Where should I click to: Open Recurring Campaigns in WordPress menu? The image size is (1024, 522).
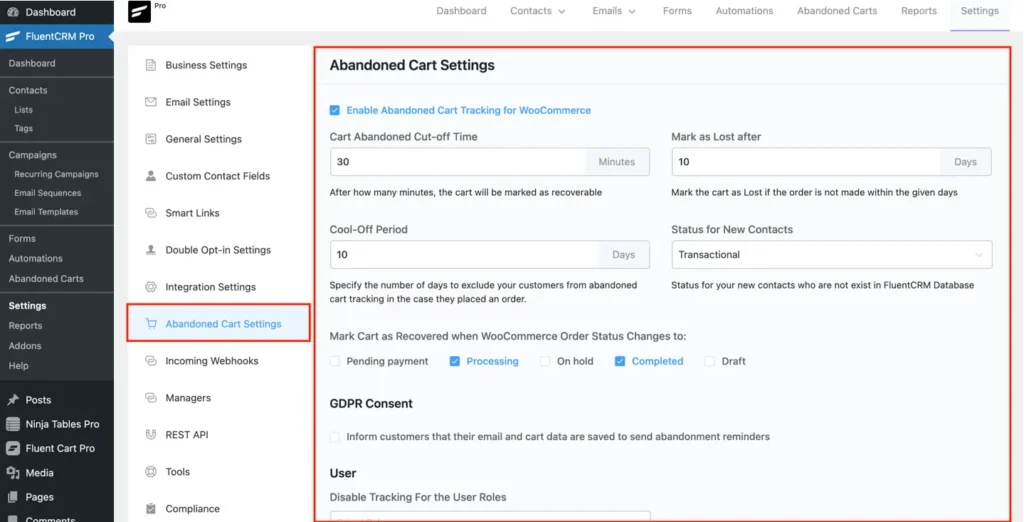56,174
